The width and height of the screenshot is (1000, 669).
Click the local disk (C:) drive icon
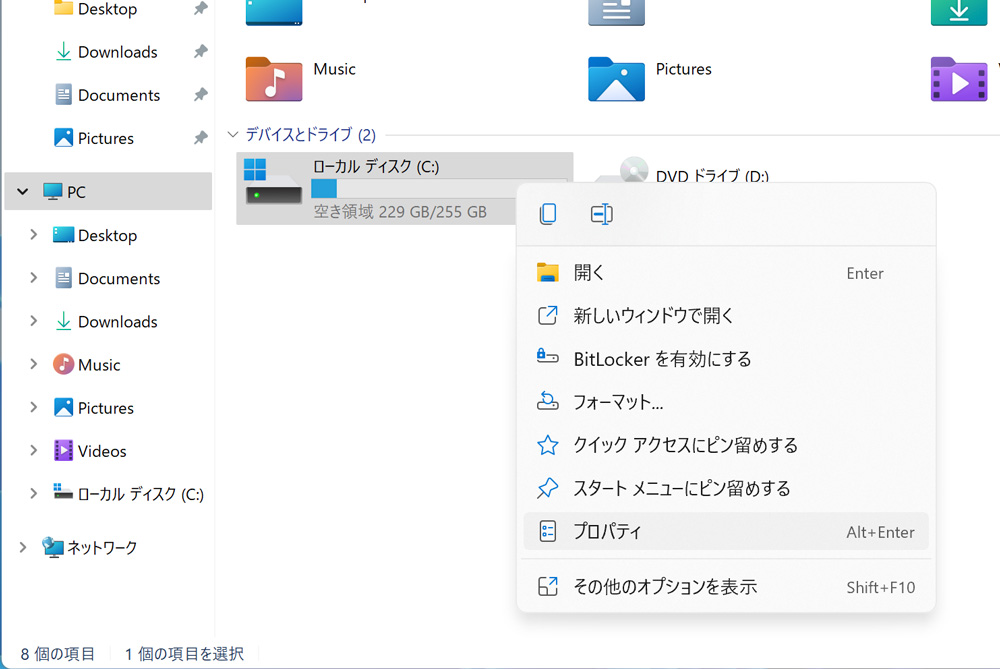point(274,183)
